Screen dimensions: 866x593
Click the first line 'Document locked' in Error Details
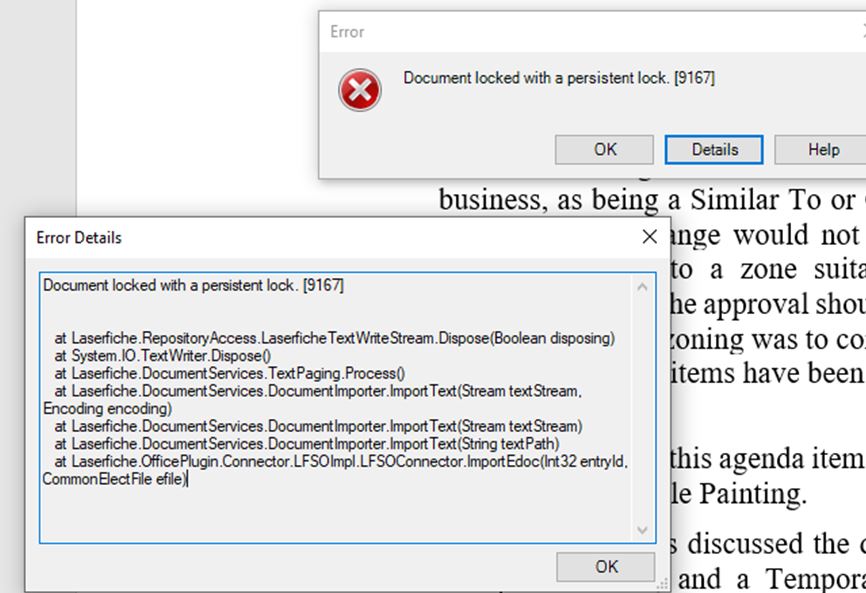click(193, 285)
